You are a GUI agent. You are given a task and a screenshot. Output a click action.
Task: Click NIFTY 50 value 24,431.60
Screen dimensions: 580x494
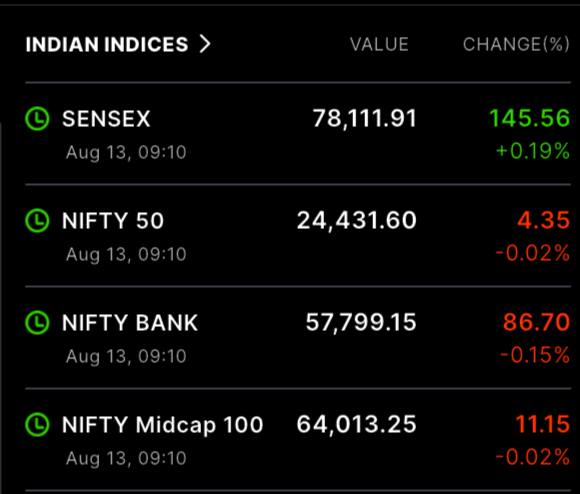pos(357,221)
